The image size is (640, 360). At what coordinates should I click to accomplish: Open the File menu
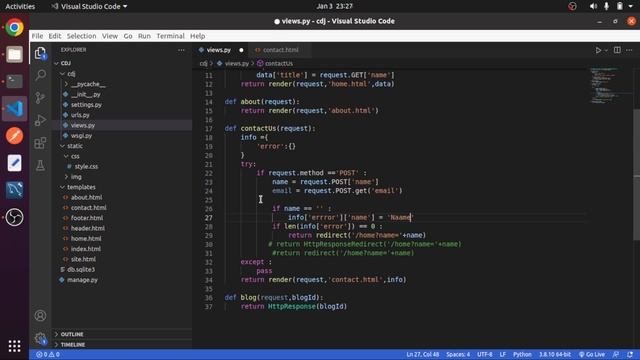pos(37,36)
